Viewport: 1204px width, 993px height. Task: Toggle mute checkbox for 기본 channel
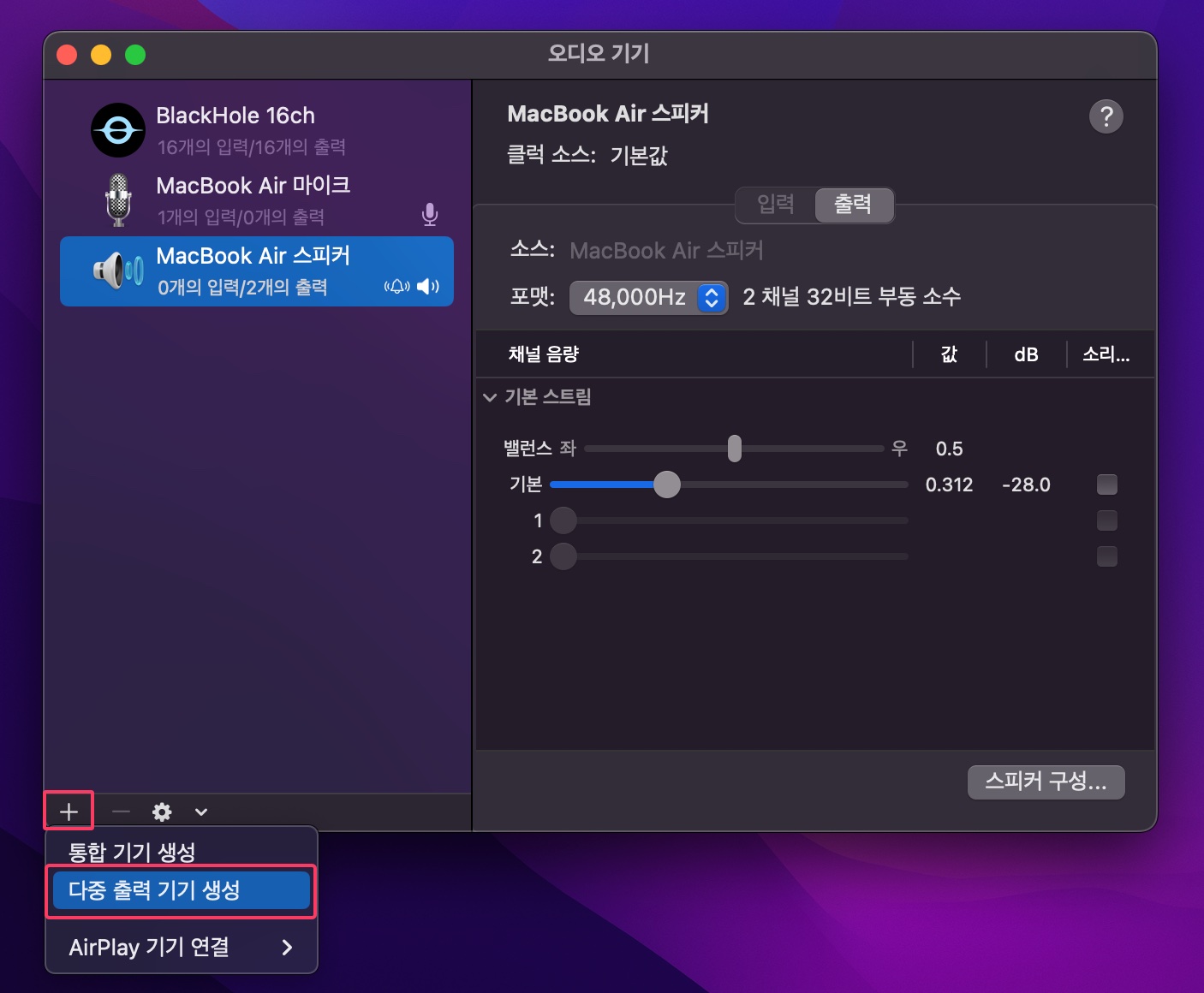(x=1107, y=485)
